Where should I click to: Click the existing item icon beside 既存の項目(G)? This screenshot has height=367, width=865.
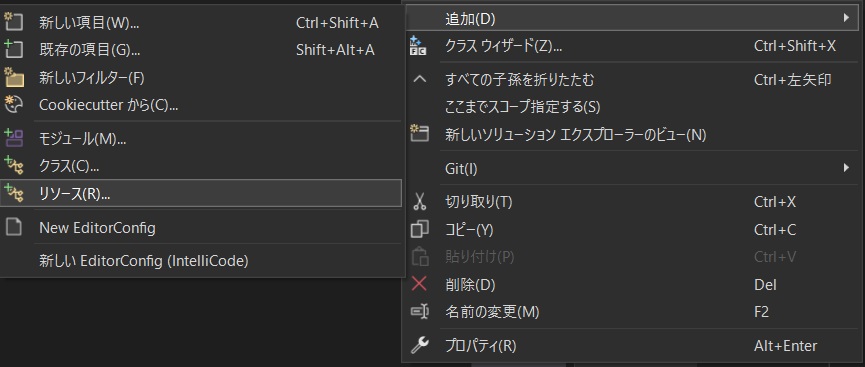click(13, 50)
